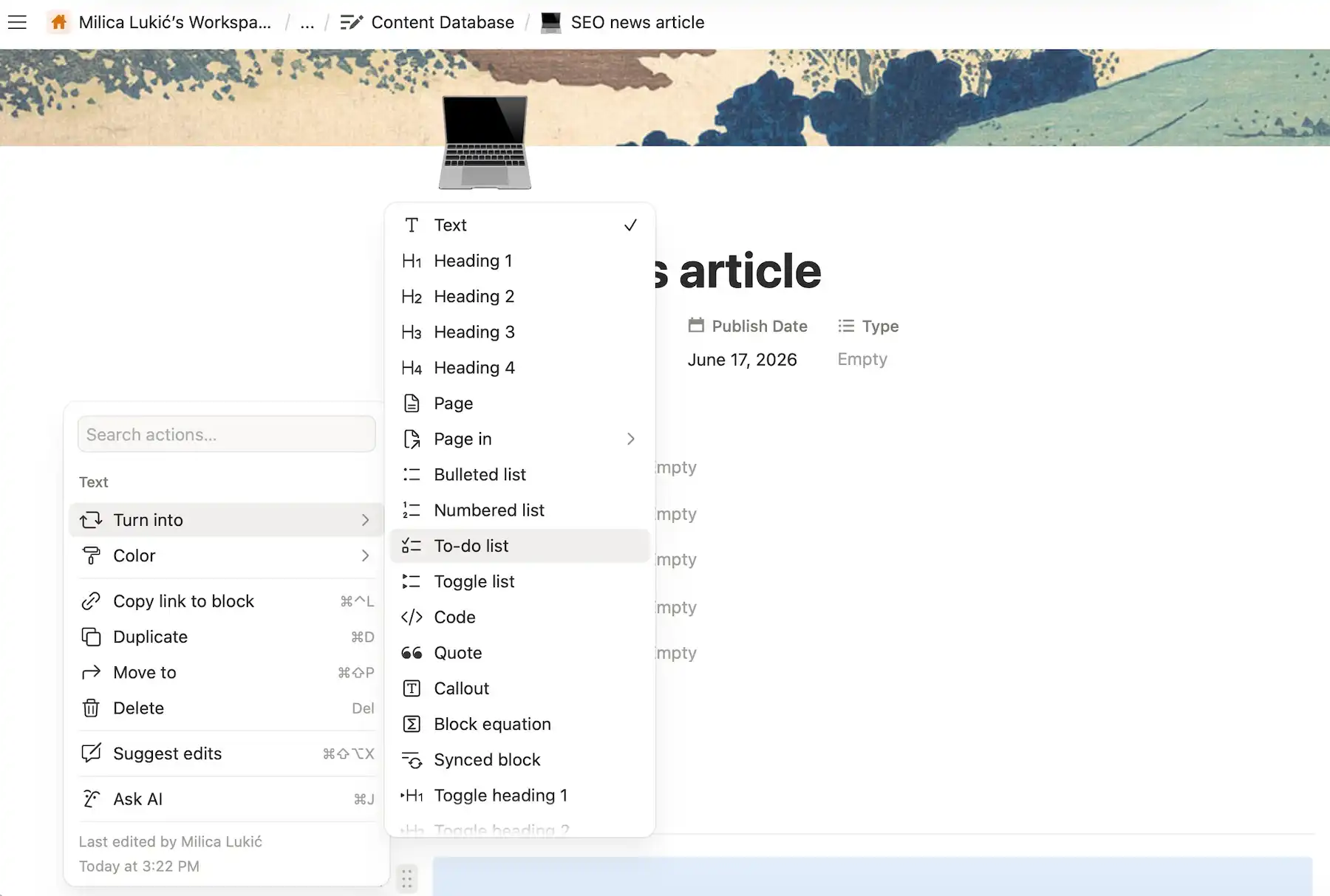Turn block into Page
Screen dimensions: 1330x896
pos(519,403)
